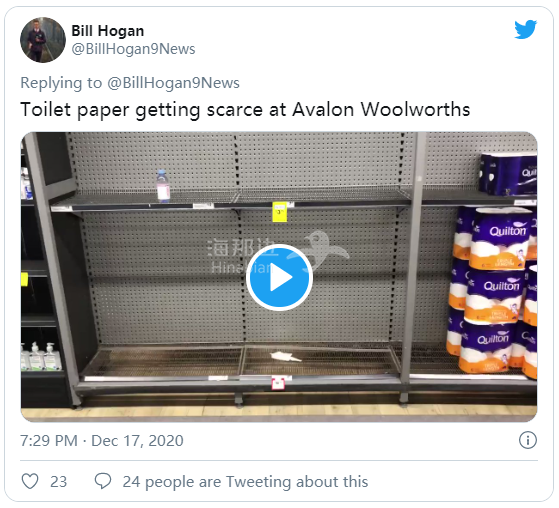
Task: Like the tweet with the heart icon
Action: (30, 481)
